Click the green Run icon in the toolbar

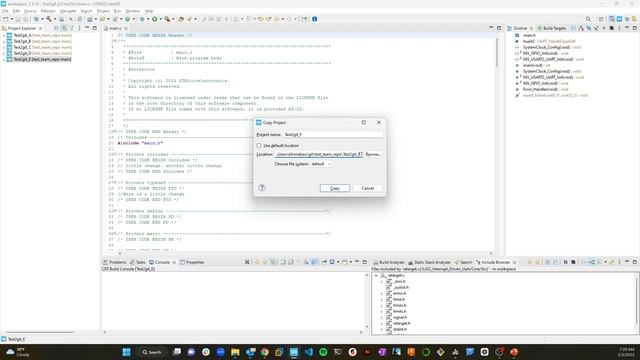(155, 19)
